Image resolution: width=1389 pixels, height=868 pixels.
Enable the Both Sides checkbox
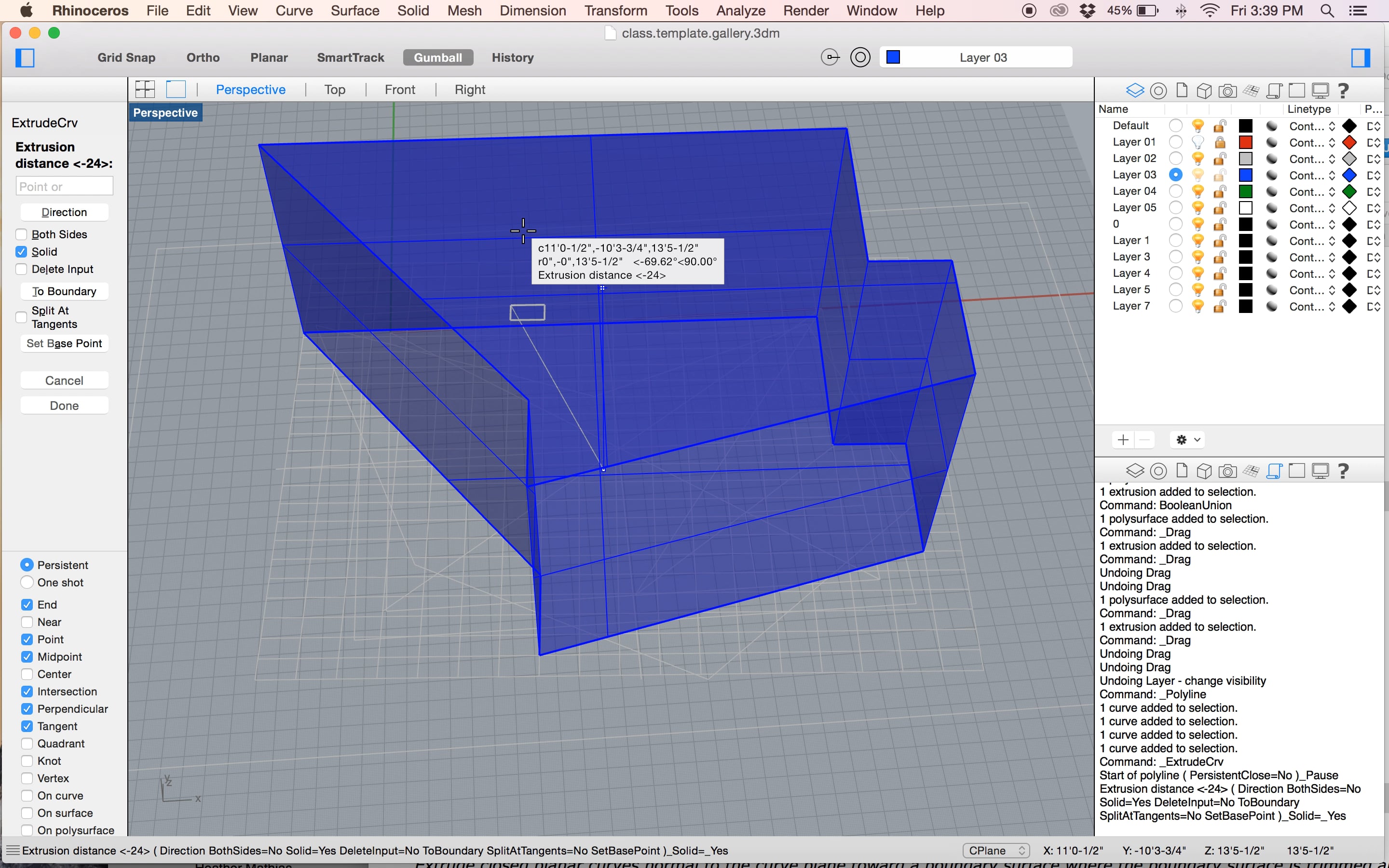(22, 234)
